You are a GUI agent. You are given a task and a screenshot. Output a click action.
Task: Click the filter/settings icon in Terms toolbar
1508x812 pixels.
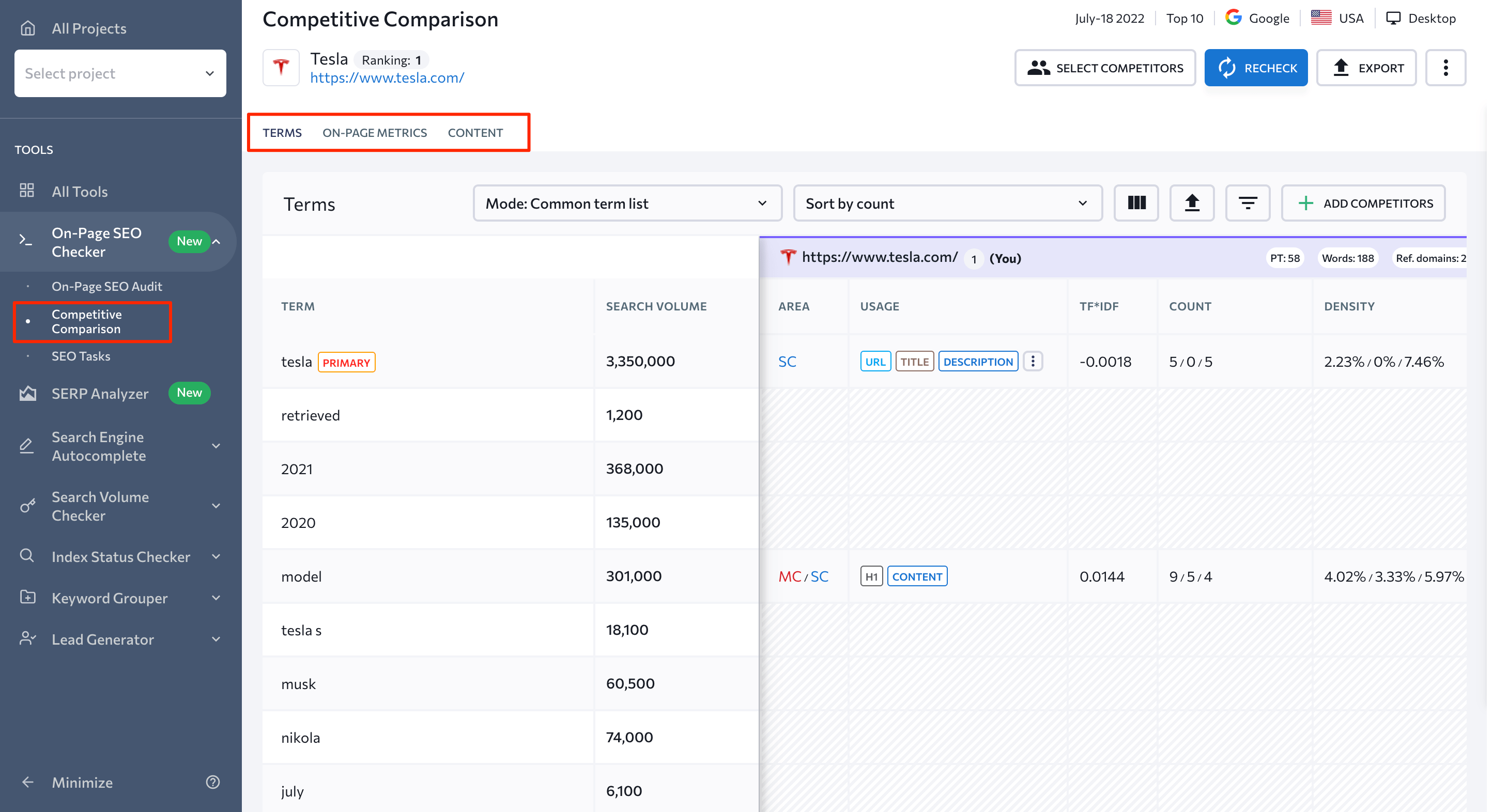pyautogui.click(x=1248, y=203)
